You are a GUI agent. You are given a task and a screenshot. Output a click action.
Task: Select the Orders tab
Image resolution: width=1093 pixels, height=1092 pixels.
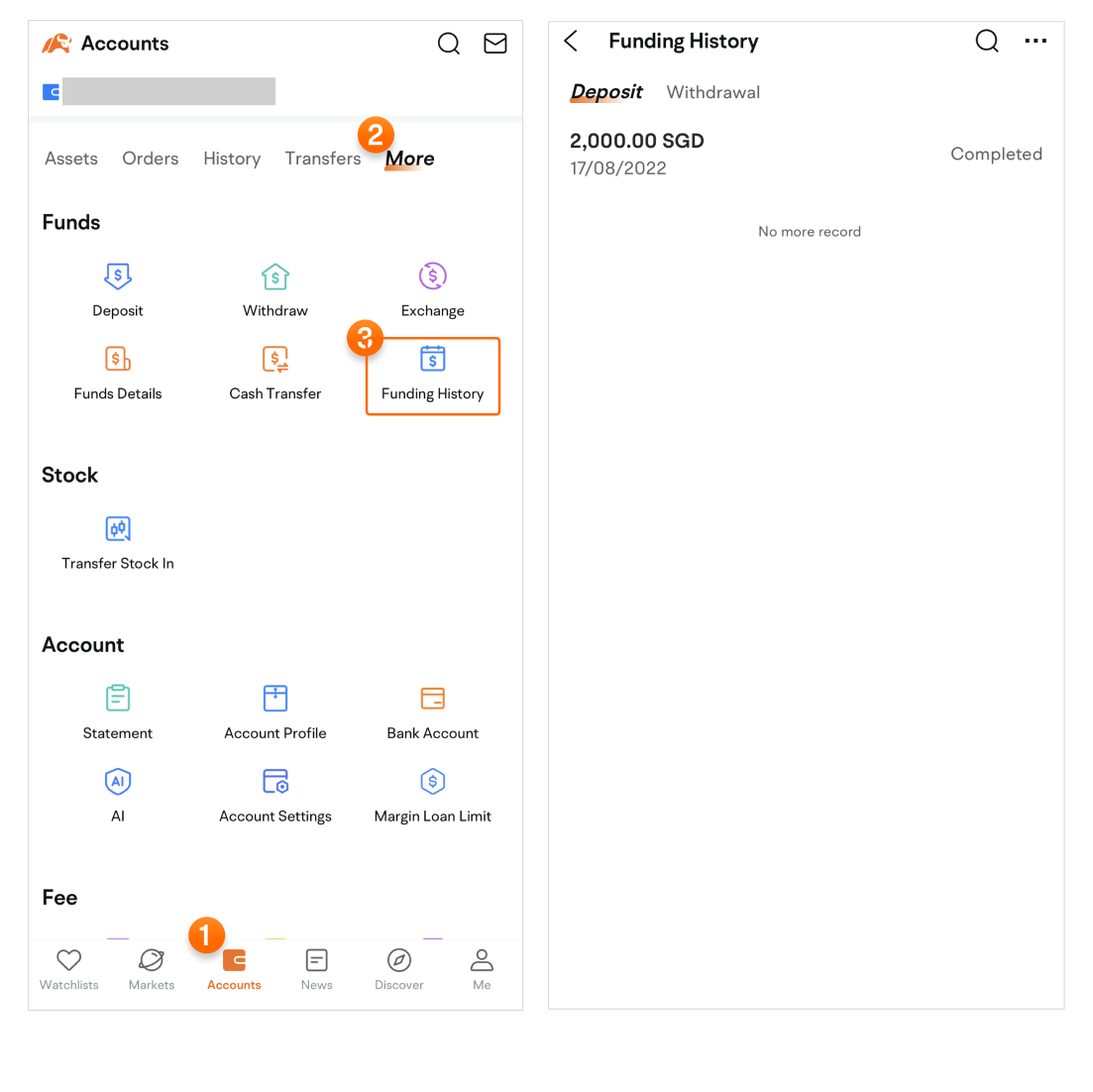click(151, 159)
